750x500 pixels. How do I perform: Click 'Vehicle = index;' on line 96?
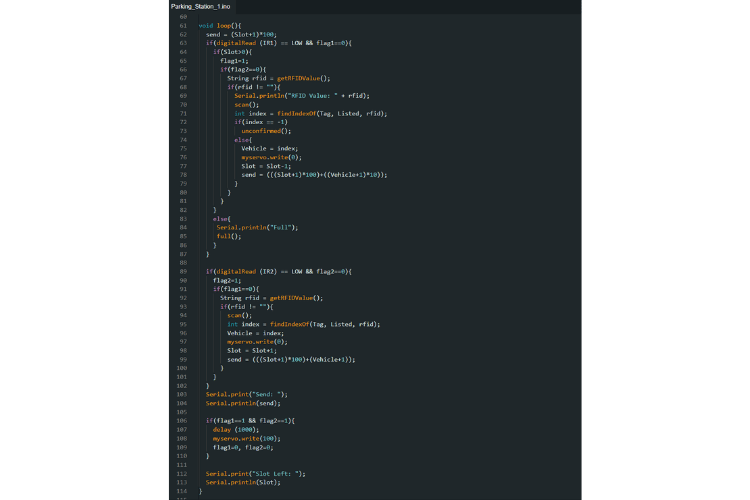point(255,333)
